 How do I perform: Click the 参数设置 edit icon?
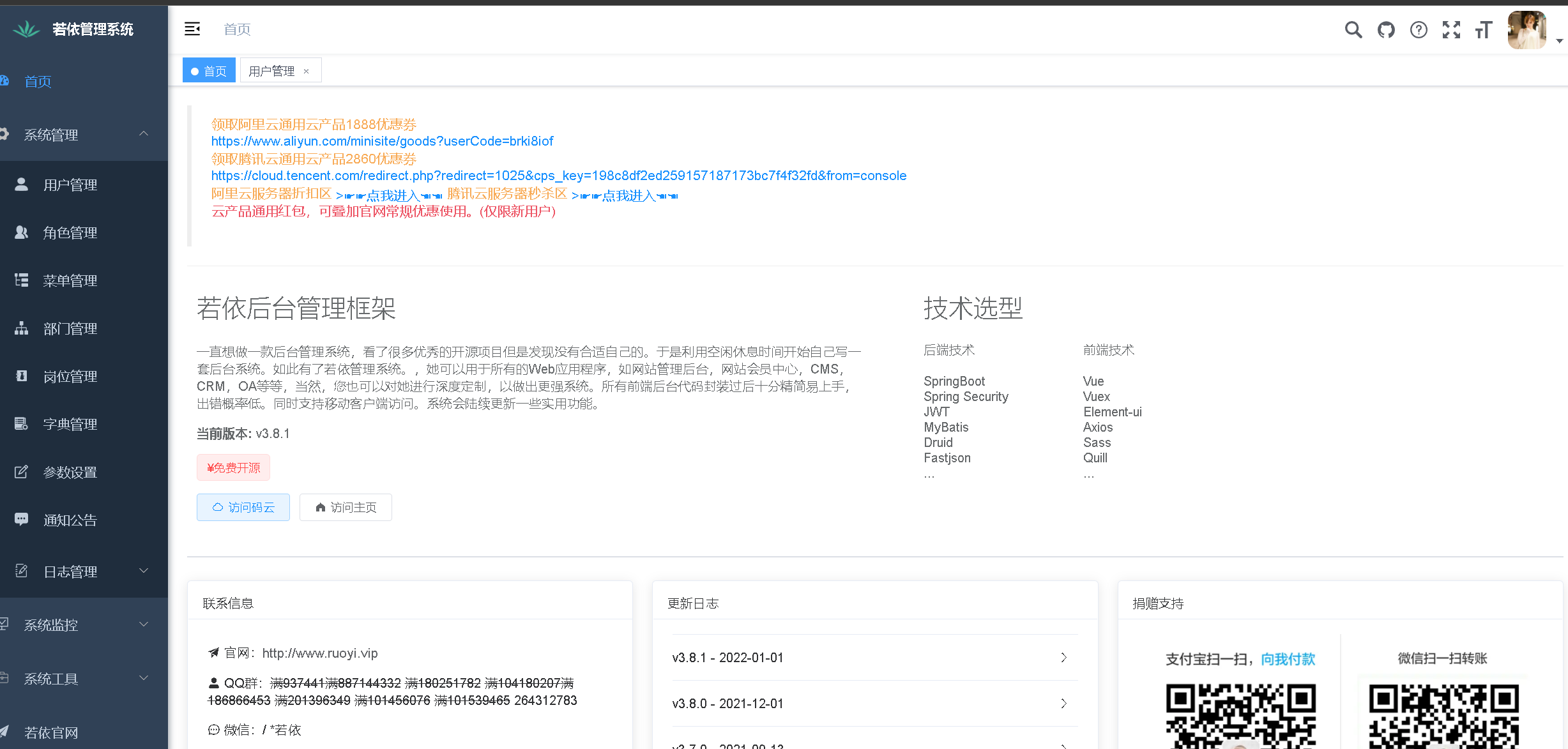tap(21, 472)
